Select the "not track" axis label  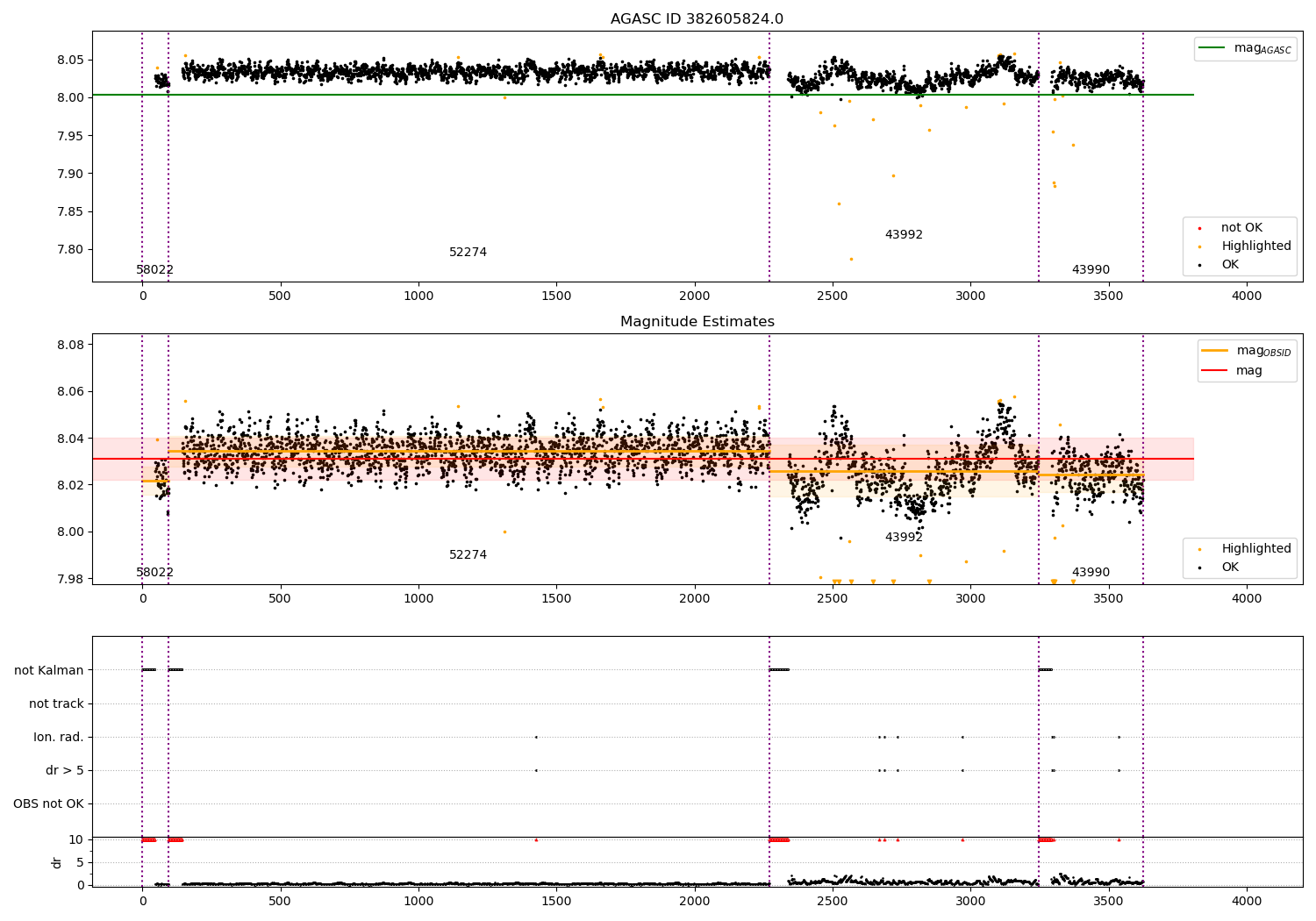pyautogui.click(x=56, y=703)
